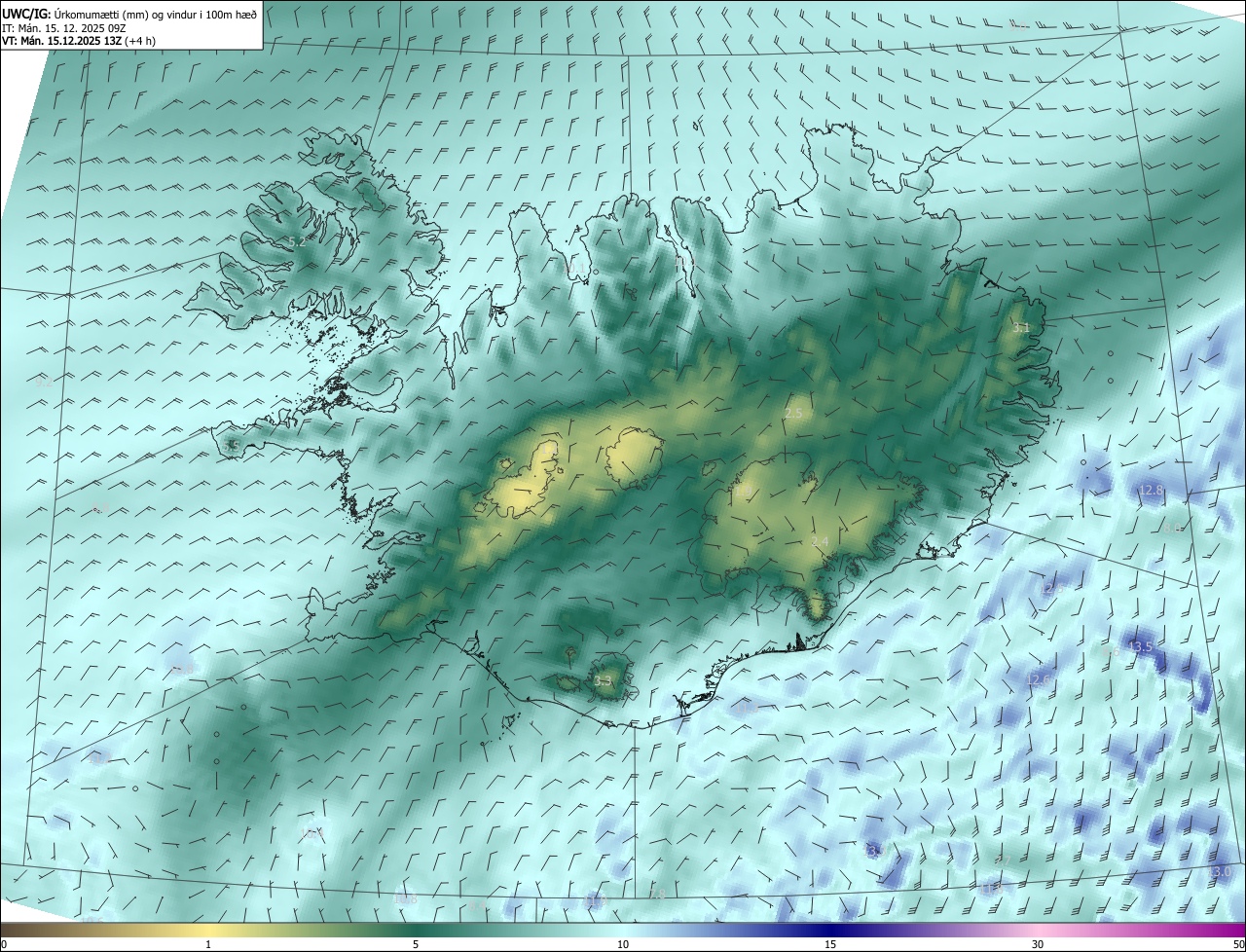Screen dimensions: 1246x952
Task: Click the 8.0 value east of Iceland
Action: [1173, 529]
